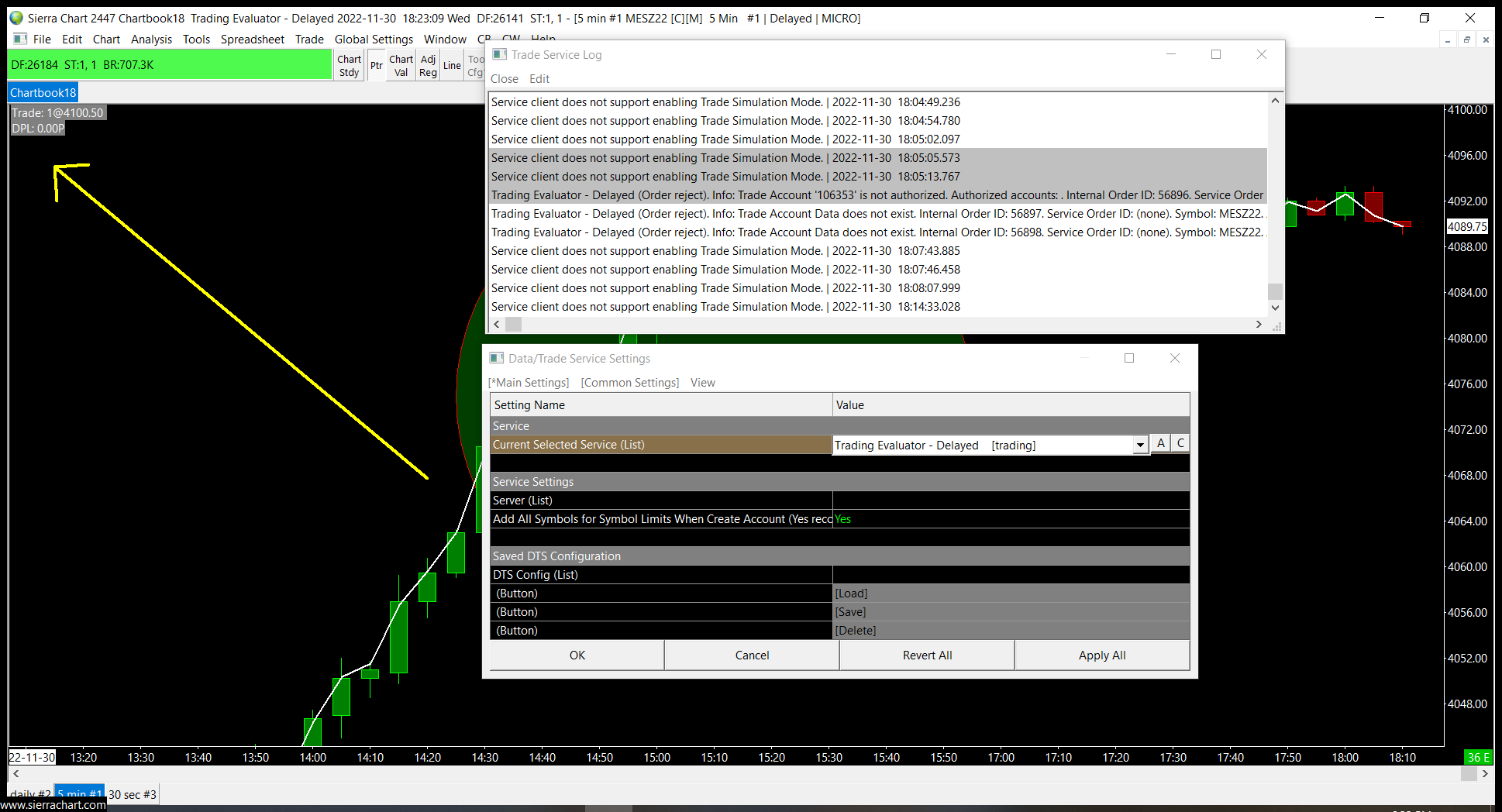The height and width of the screenshot is (812, 1502).
Task: Select the Ptr pointer tool
Action: click(x=377, y=66)
